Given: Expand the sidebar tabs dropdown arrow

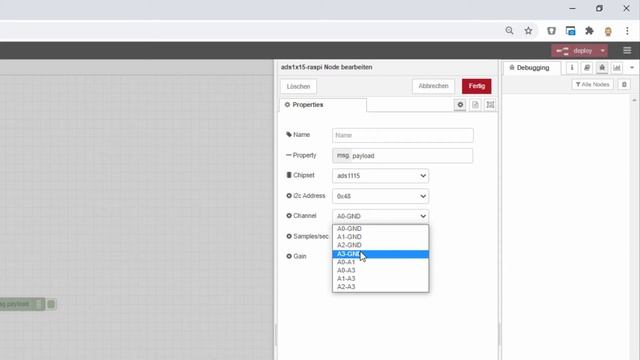Looking at the screenshot, I should point(632,68).
